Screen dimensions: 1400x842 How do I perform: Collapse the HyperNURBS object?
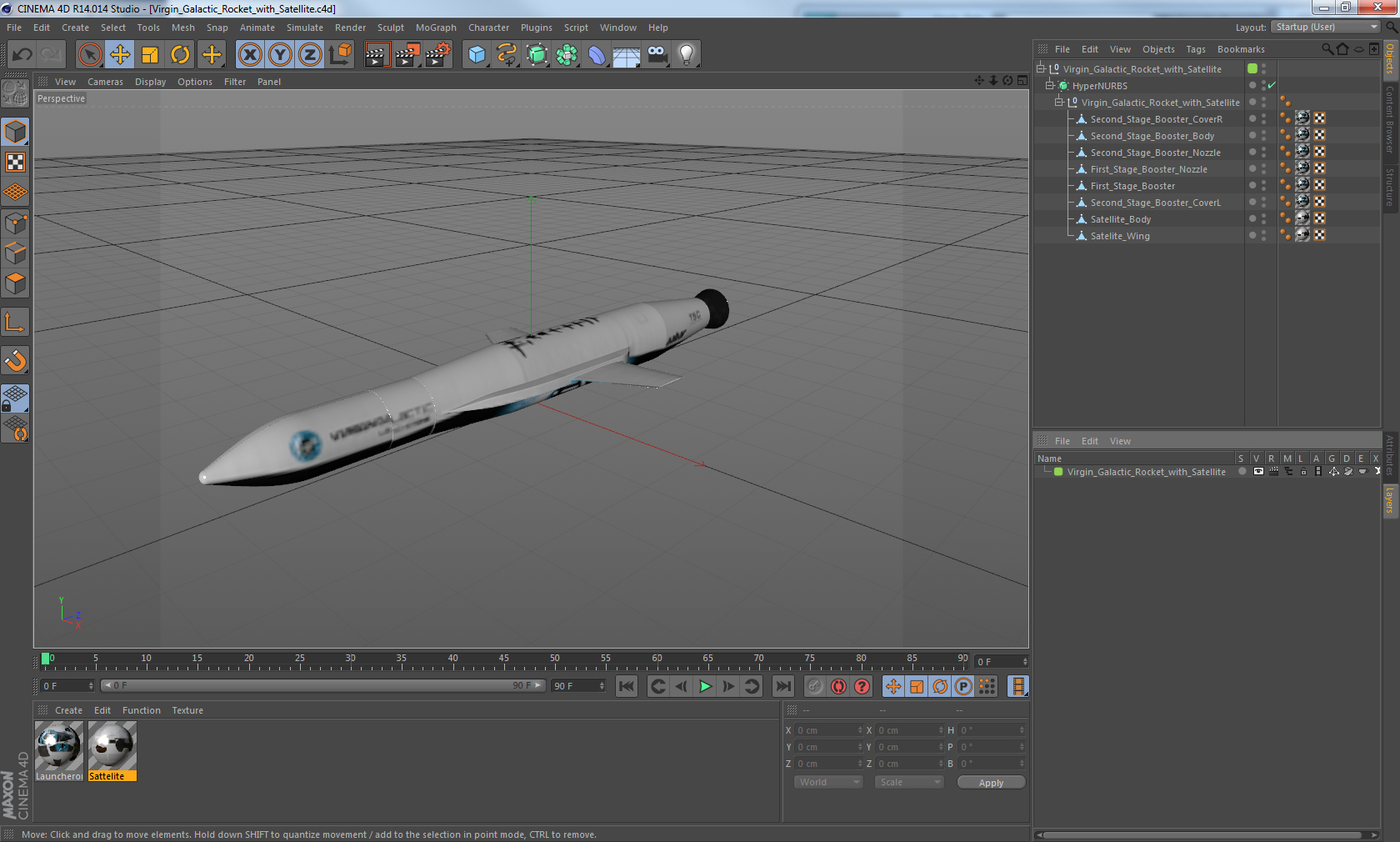tap(1049, 85)
